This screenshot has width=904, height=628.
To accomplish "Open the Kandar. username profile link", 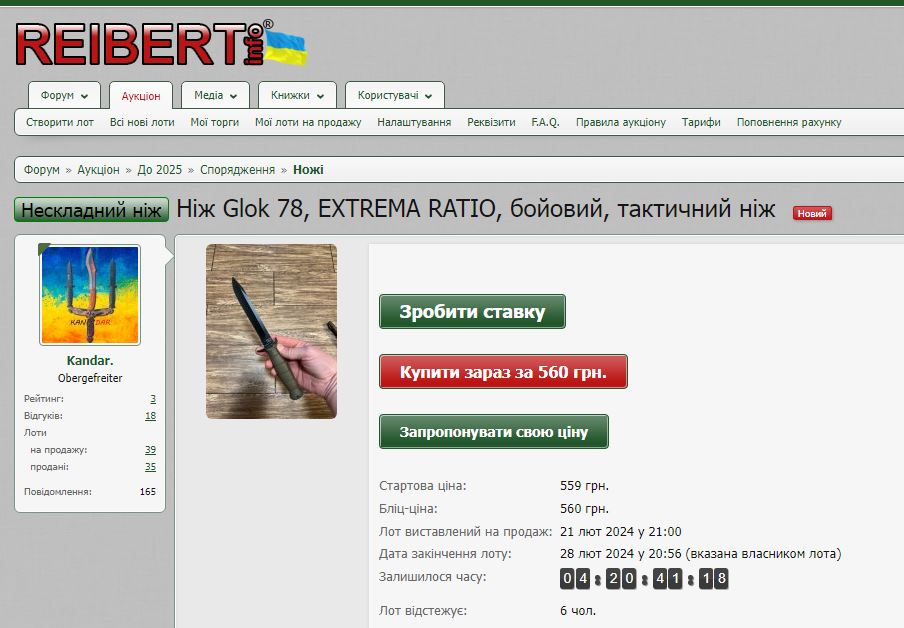I will (x=90, y=360).
